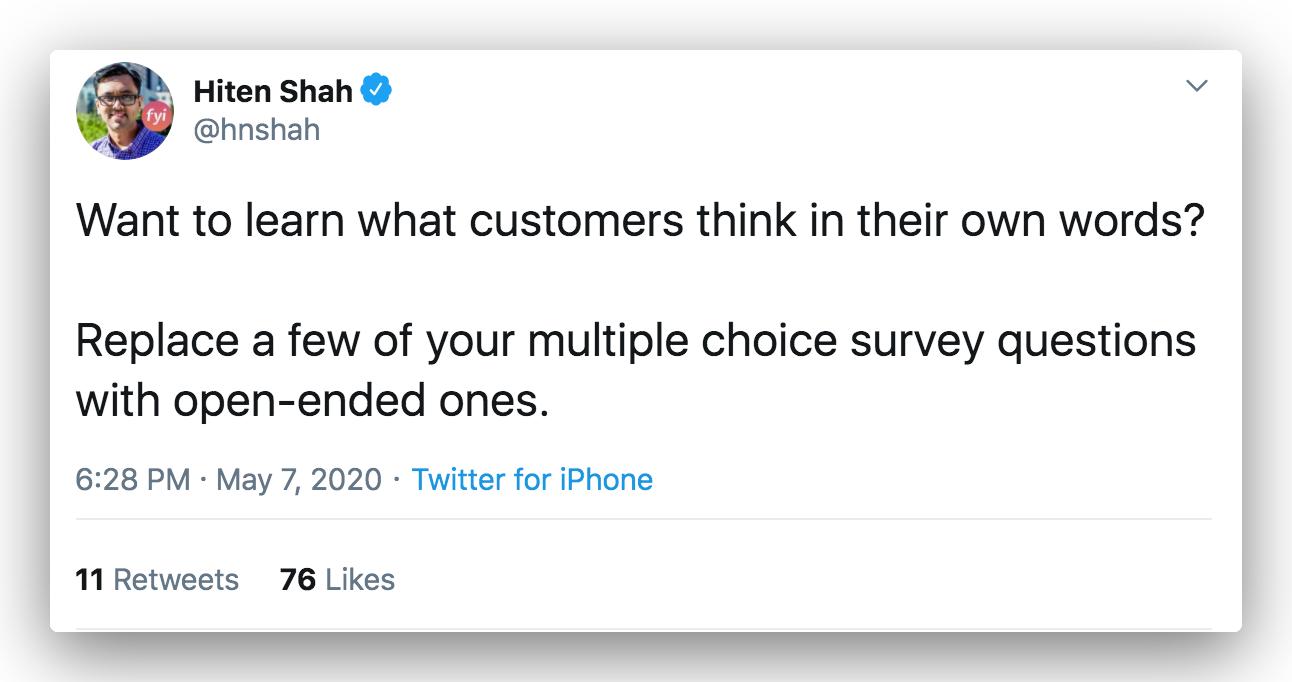
Task: View the 76 Likes list
Action: pos(338,580)
